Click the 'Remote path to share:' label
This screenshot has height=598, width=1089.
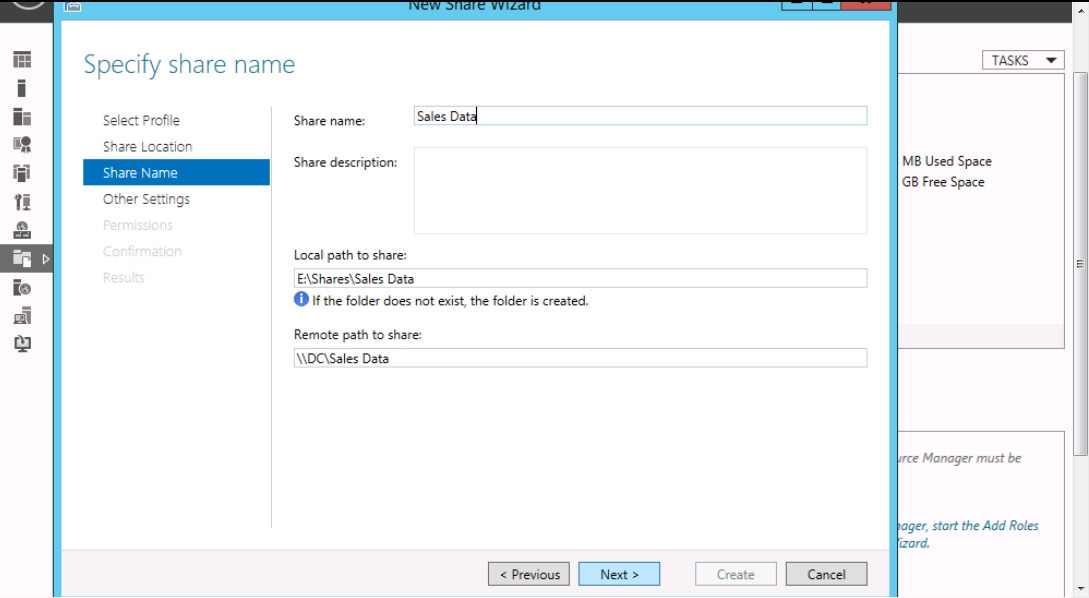358,335
